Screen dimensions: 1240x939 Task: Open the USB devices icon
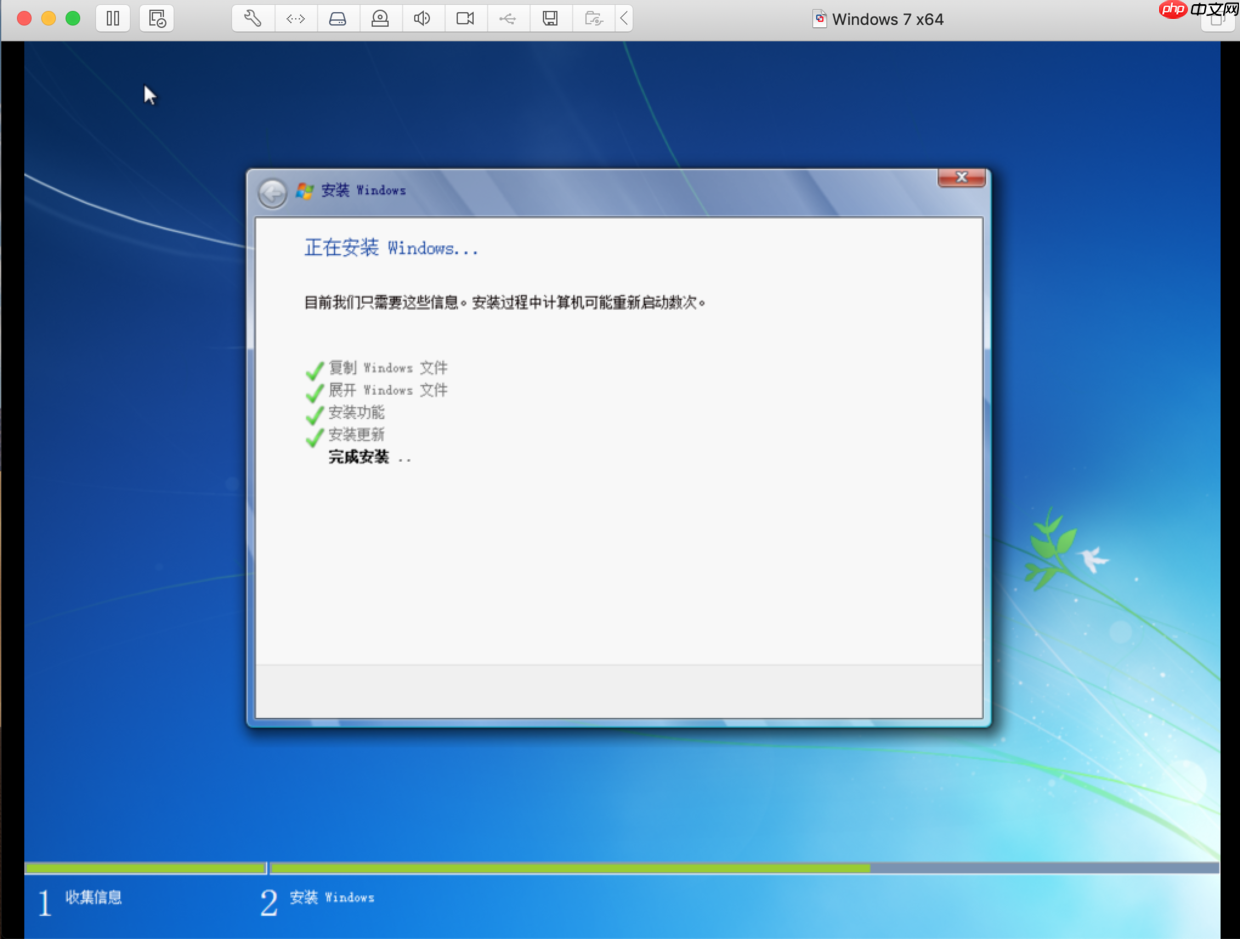click(507, 18)
